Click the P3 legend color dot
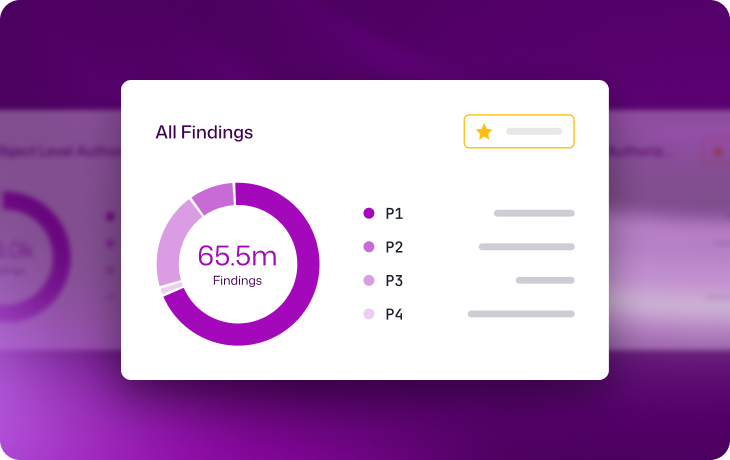The width and height of the screenshot is (730, 460). click(x=368, y=281)
